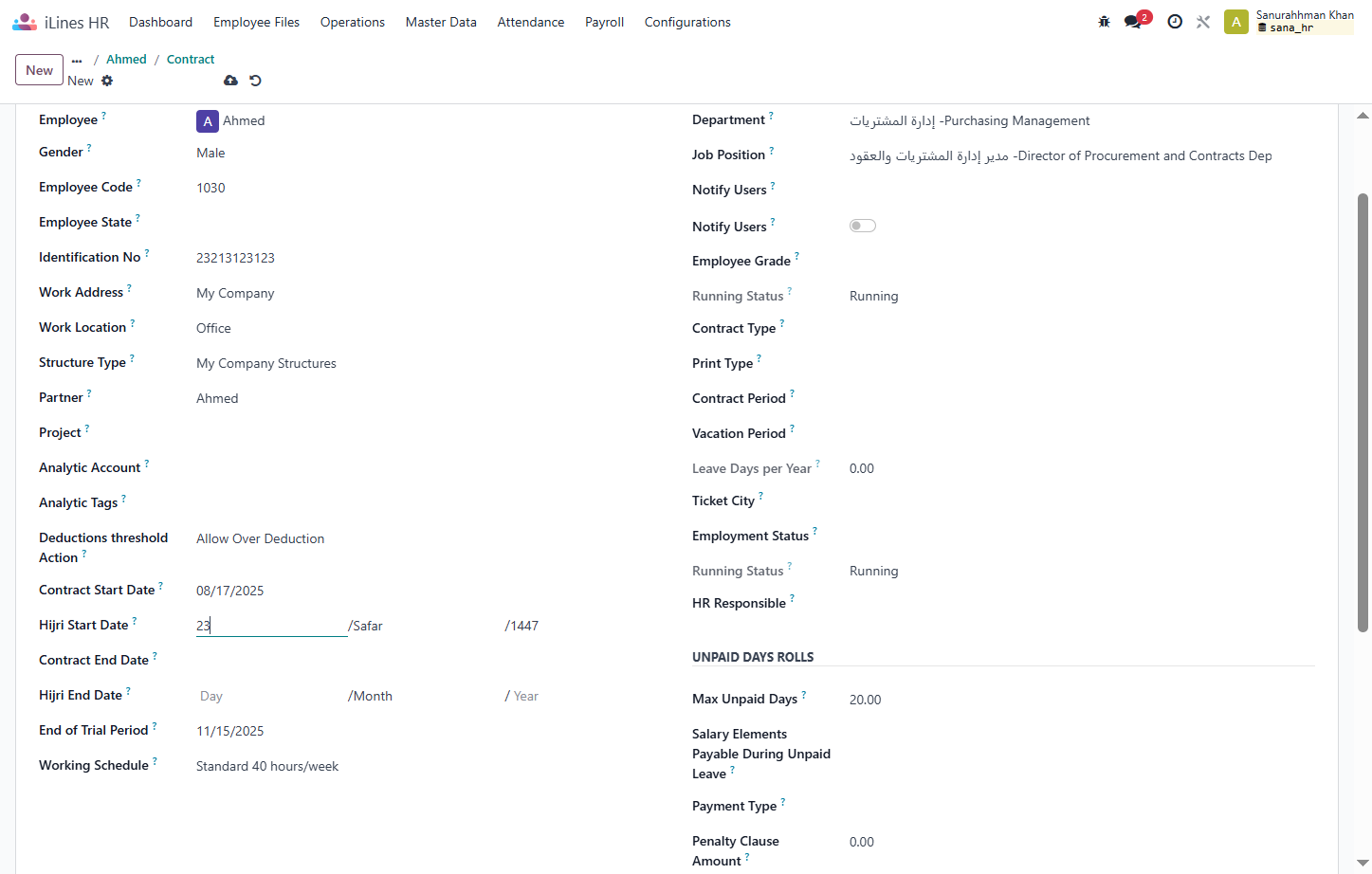Open the gear actions menu near New
The height and width of the screenshot is (874, 1372).
click(x=107, y=81)
